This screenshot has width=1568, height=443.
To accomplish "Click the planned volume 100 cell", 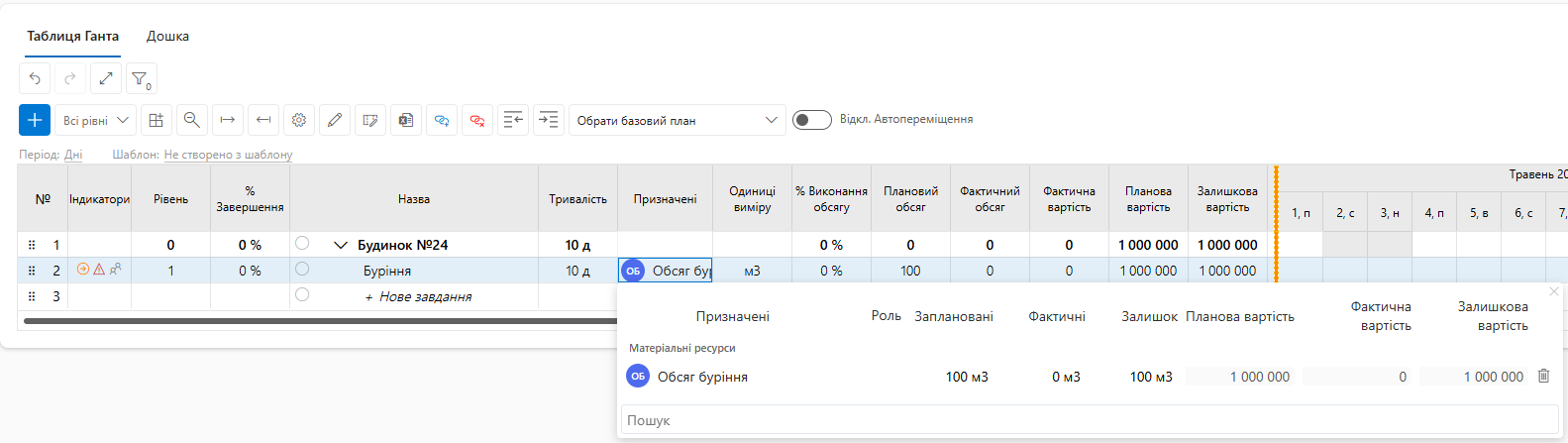I will click(910, 271).
